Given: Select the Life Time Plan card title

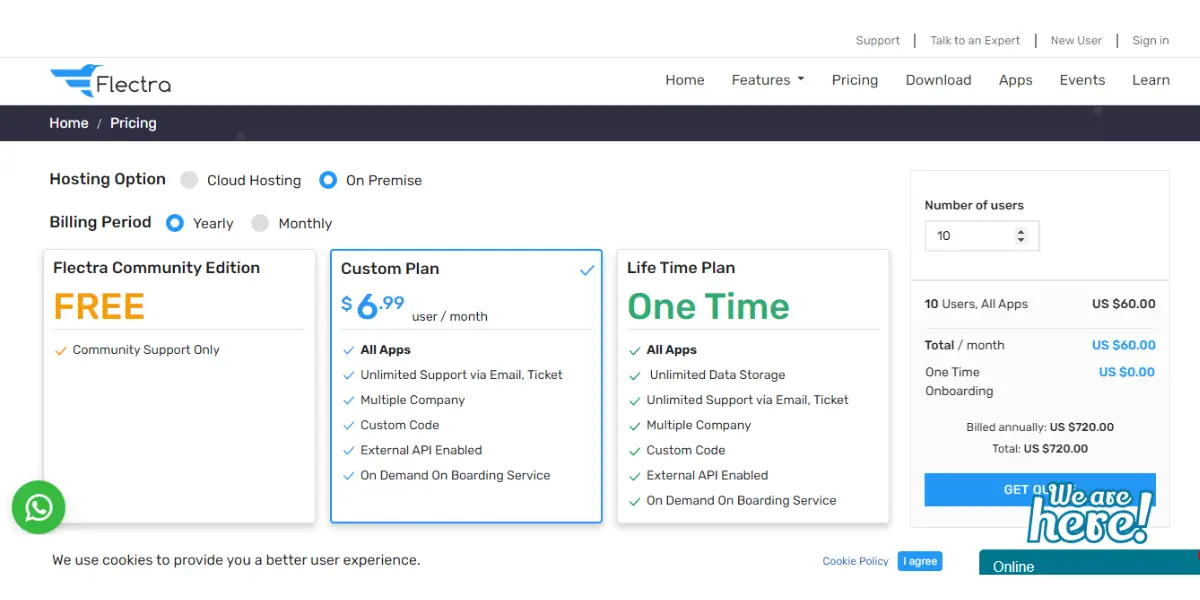Looking at the screenshot, I should point(681,268).
